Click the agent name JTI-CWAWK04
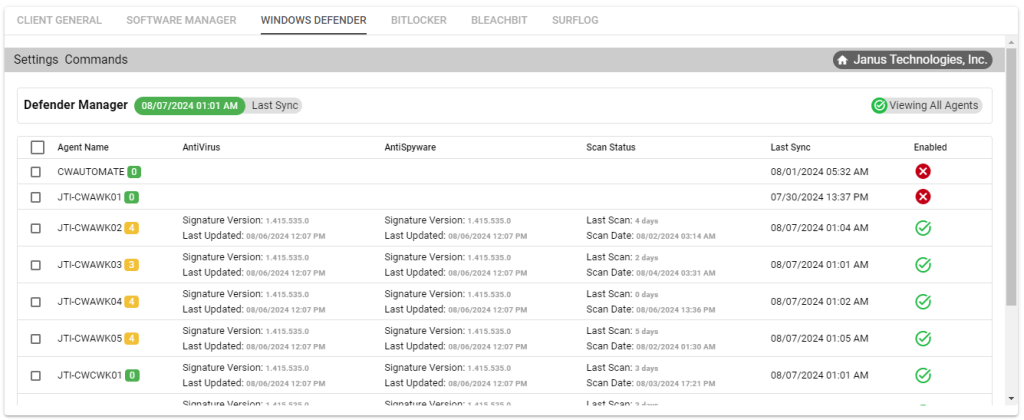This screenshot has height=420, width=1024. pyautogui.click(x=89, y=302)
